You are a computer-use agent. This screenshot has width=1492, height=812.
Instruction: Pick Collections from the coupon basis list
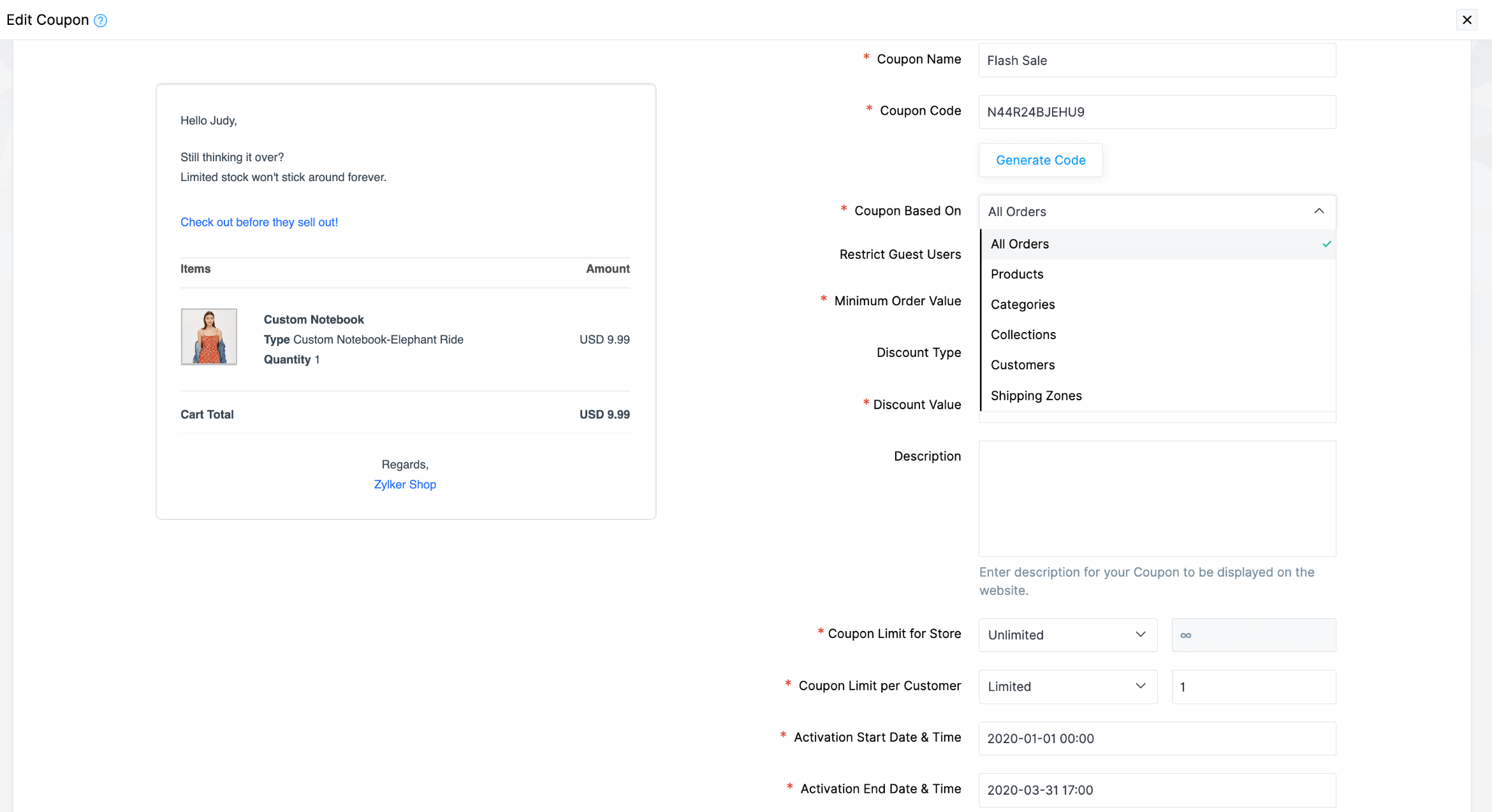click(x=1023, y=335)
